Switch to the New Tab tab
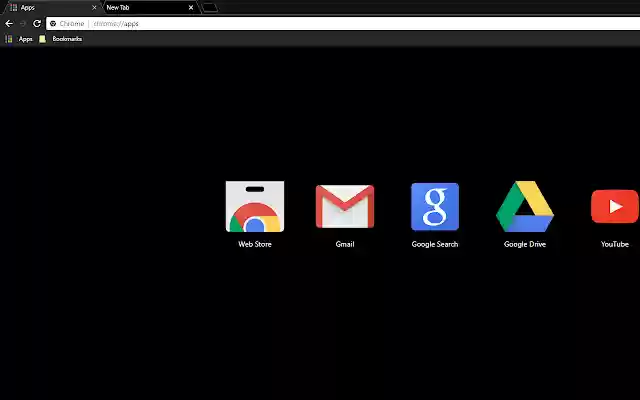The width and height of the screenshot is (640, 400). [x=149, y=7]
